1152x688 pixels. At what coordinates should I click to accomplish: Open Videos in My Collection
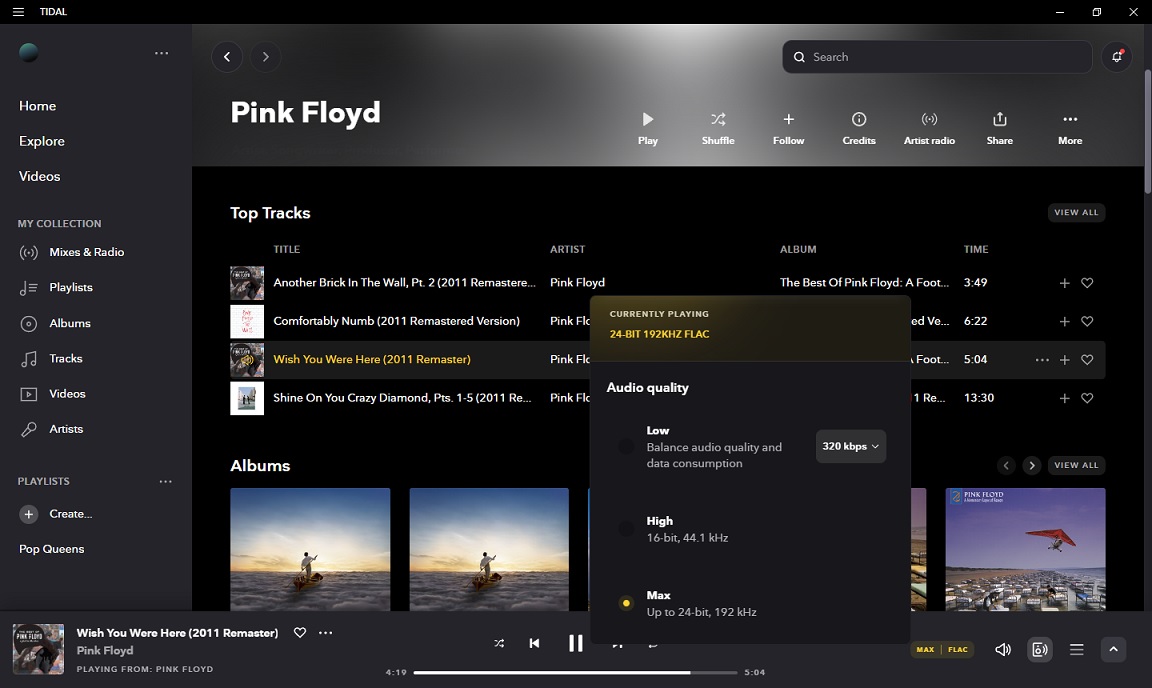(x=52, y=394)
